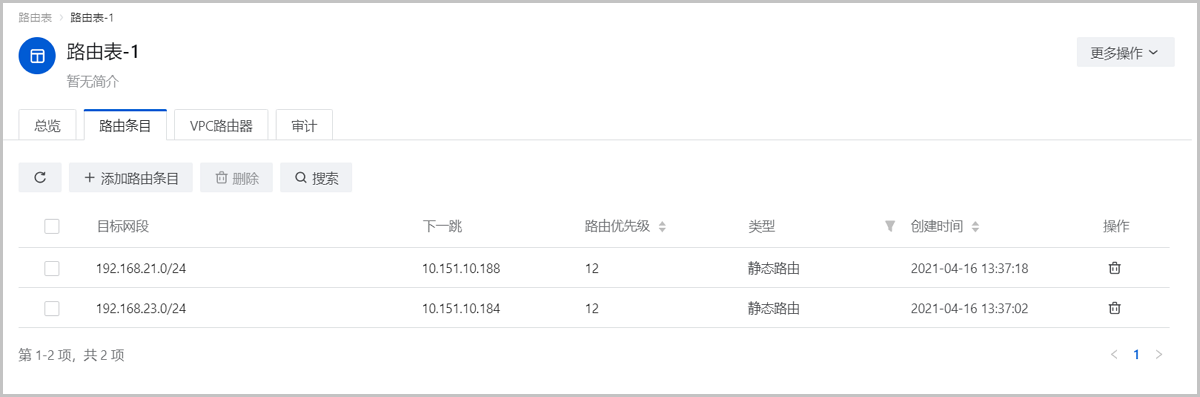This screenshot has width=1200, height=397.
Task: Click the 搜索 button
Action: (x=316, y=178)
